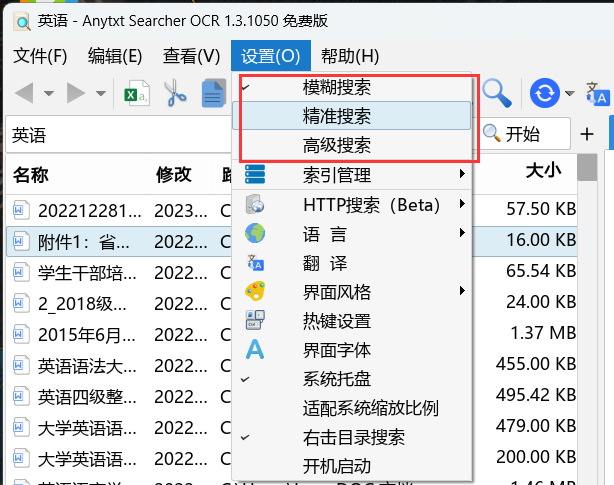The height and width of the screenshot is (485, 614).
Task: Click Word icon of 2015年6月... row
Action: (21, 335)
